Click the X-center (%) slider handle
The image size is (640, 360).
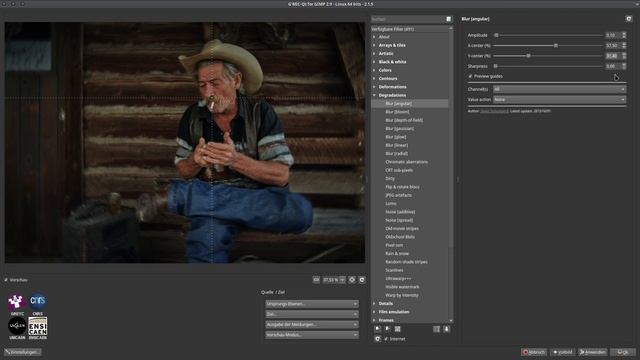pyautogui.click(x=556, y=45)
